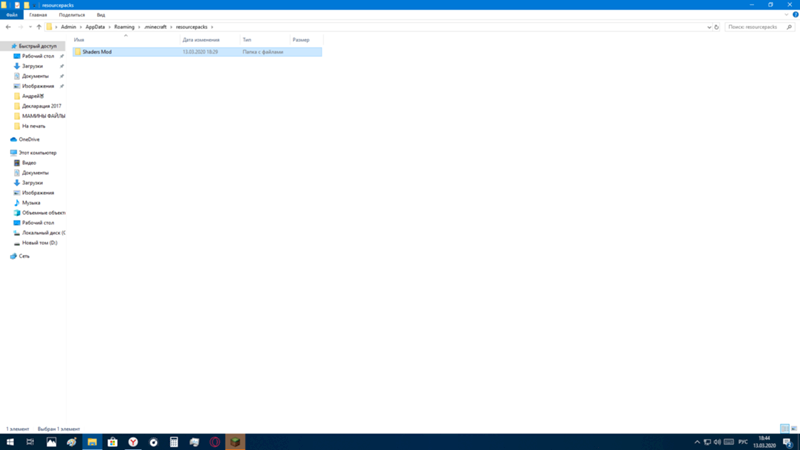Launch Minecraft from the taskbar
Viewport: 800px width, 450px height.
pyautogui.click(x=235, y=441)
